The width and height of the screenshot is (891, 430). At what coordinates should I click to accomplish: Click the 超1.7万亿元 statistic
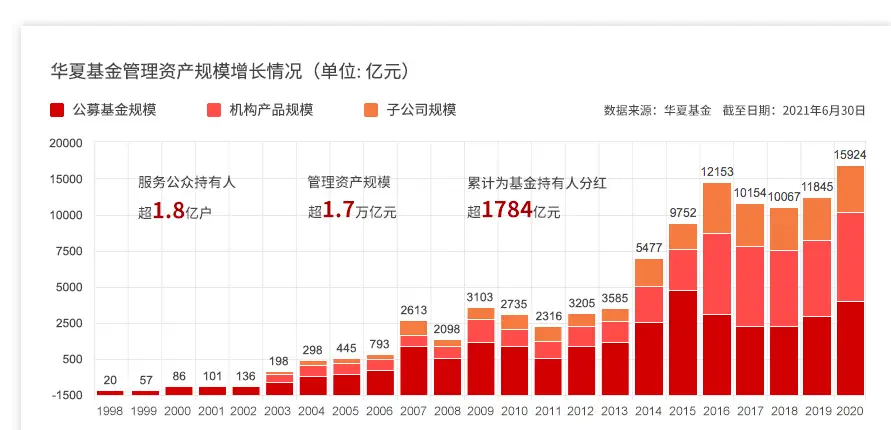pyautogui.click(x=352, y=211)
